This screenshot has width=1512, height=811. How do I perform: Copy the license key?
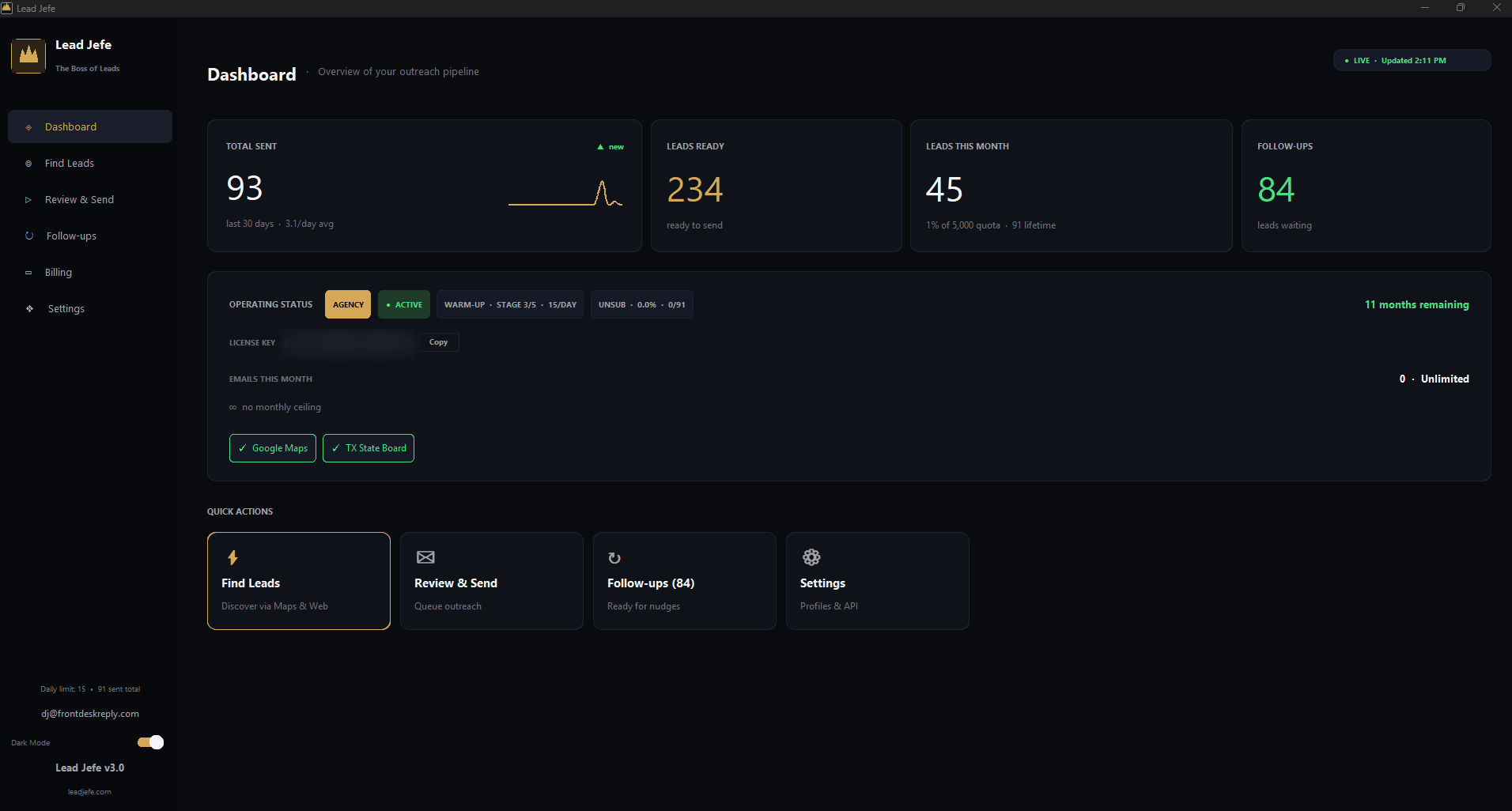438,341
